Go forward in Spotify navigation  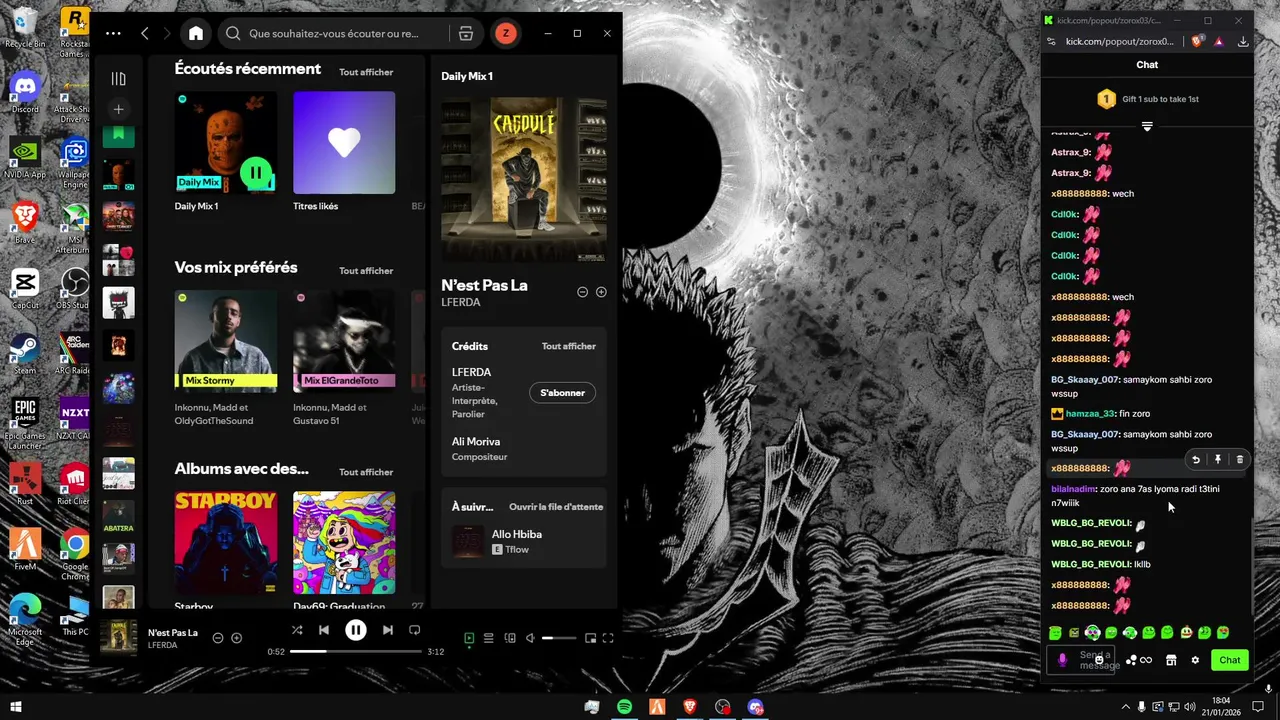click(x=167, y=33)
